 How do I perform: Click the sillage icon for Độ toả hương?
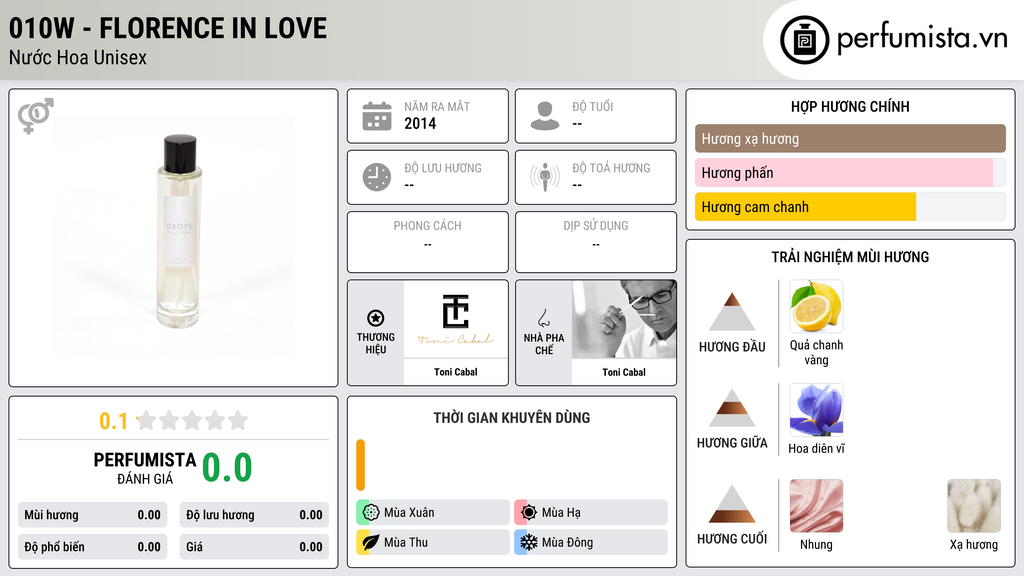point(545,177)
